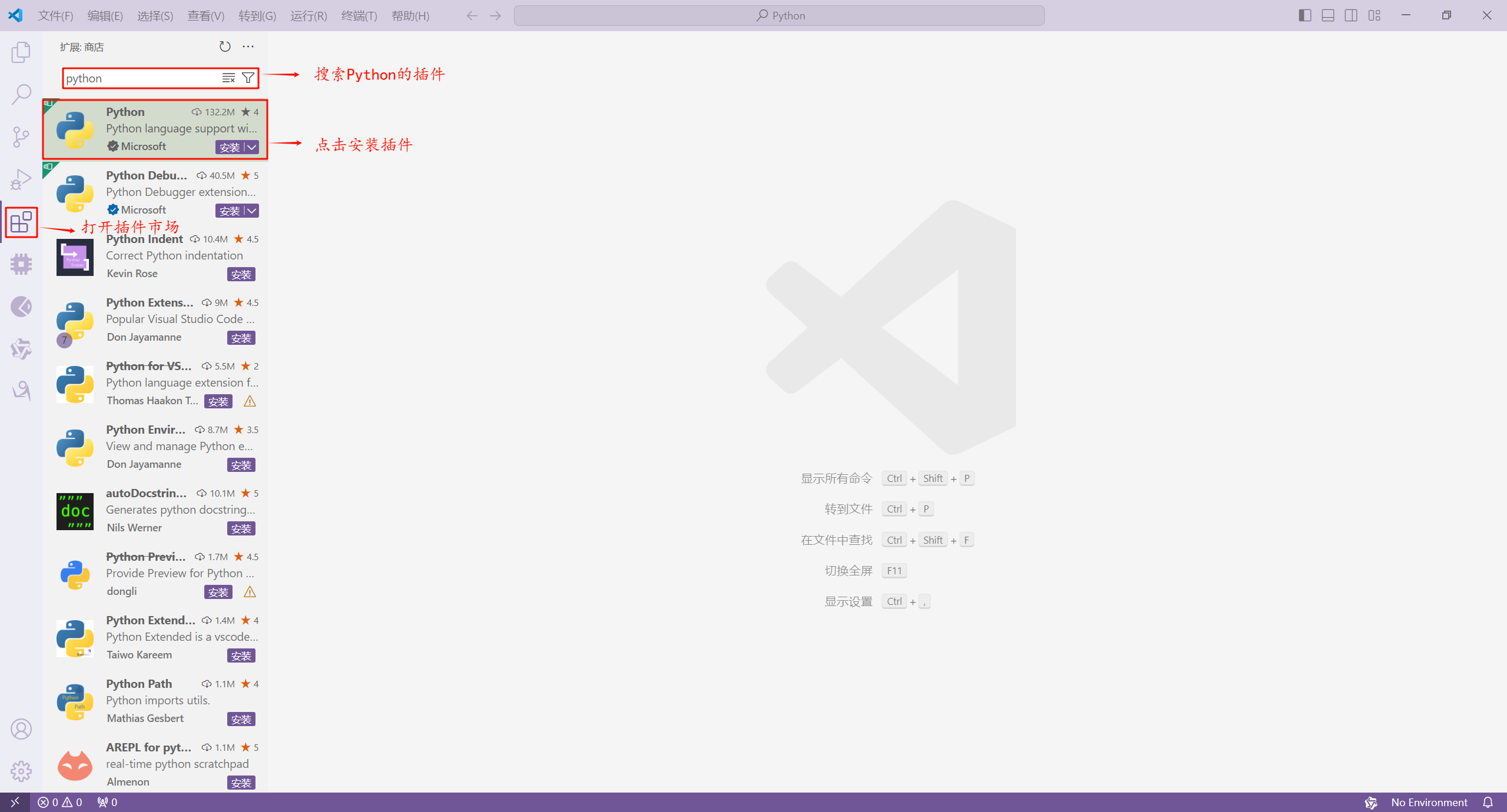
Task: Show errors and warnings in status bar
Action: tap(60, 802)
